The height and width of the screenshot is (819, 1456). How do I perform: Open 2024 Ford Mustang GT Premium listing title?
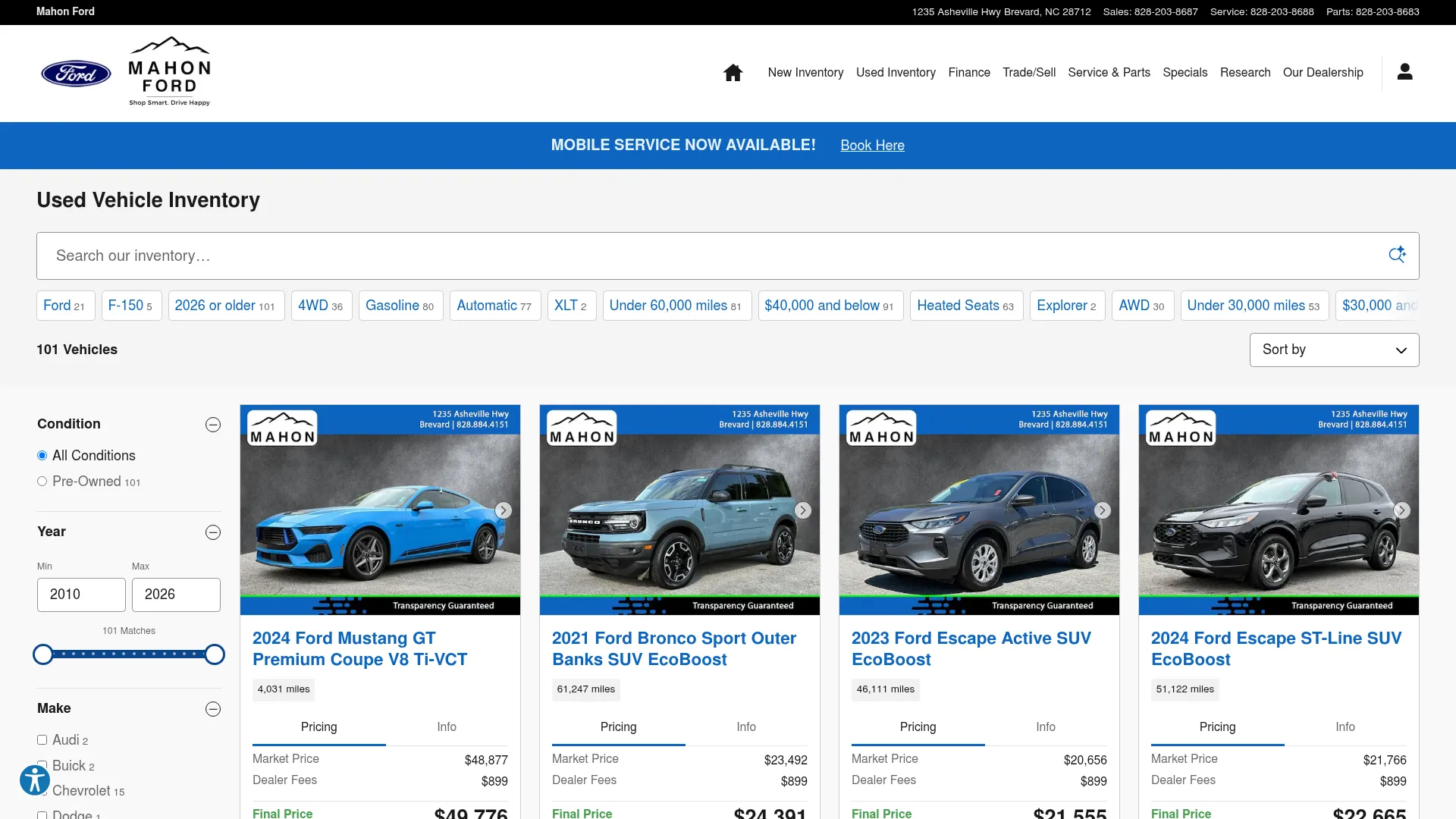359,649
